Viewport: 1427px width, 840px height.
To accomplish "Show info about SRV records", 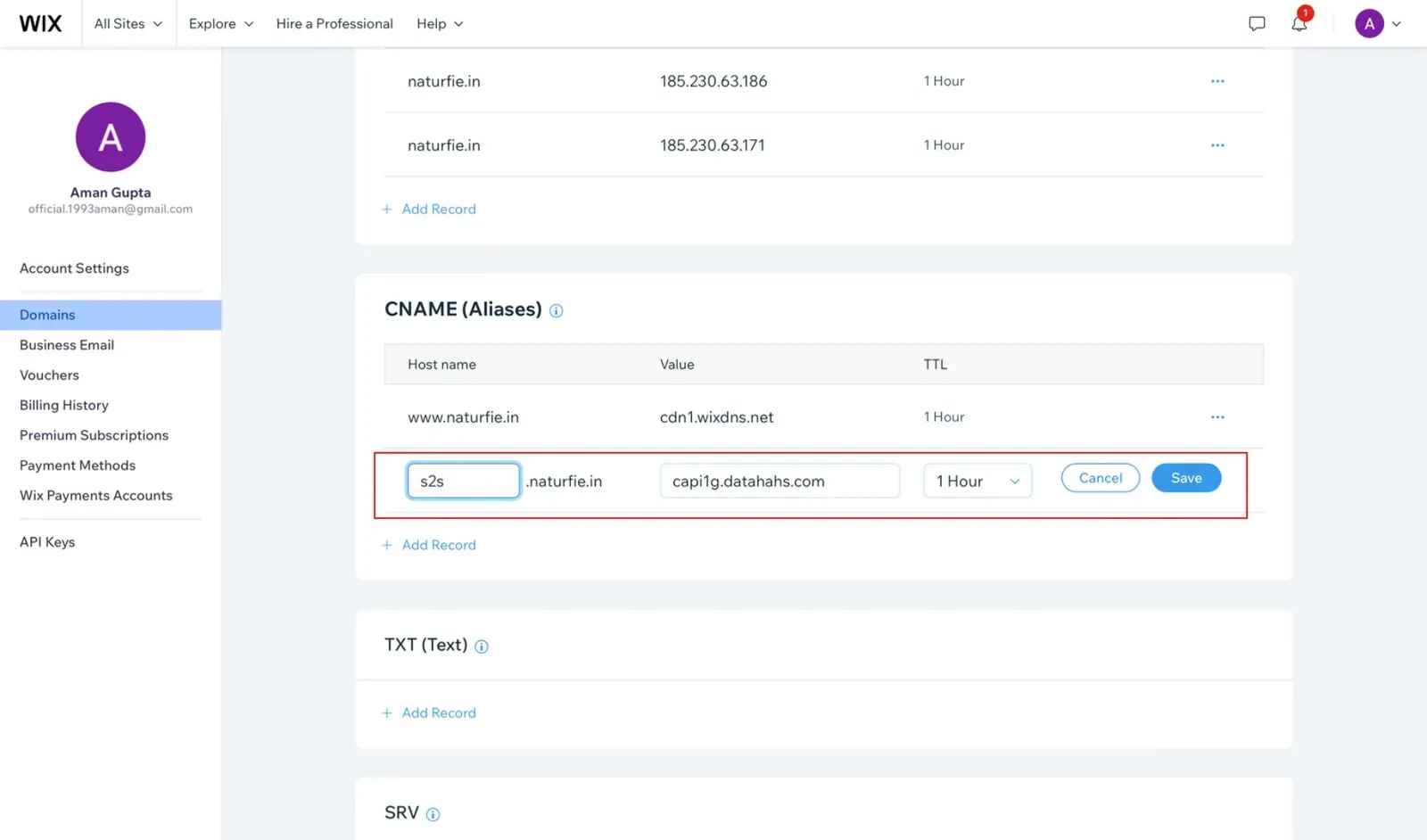I will point(433,814).
